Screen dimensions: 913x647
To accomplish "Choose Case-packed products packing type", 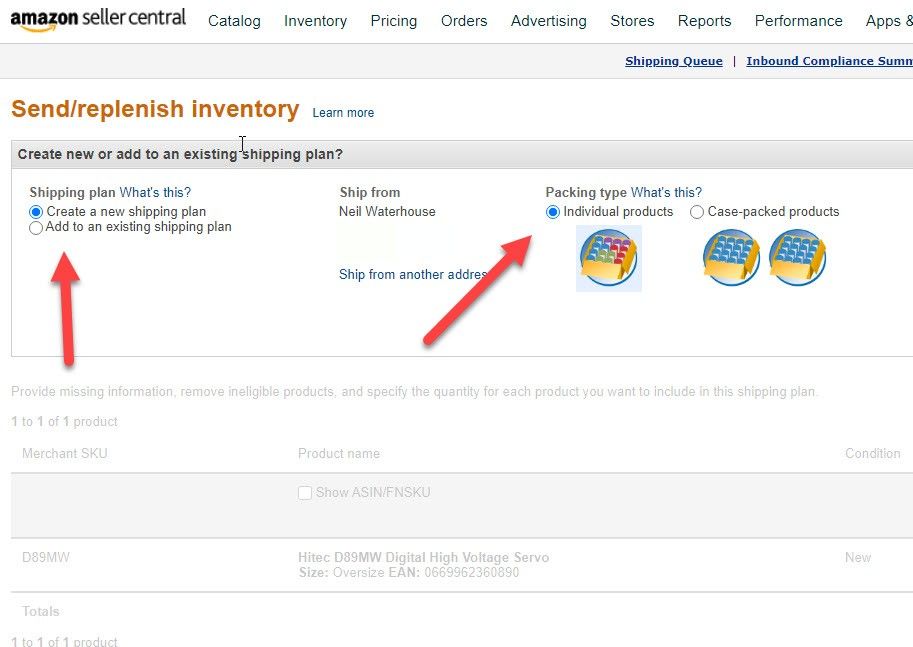I will tap(696, 212).
